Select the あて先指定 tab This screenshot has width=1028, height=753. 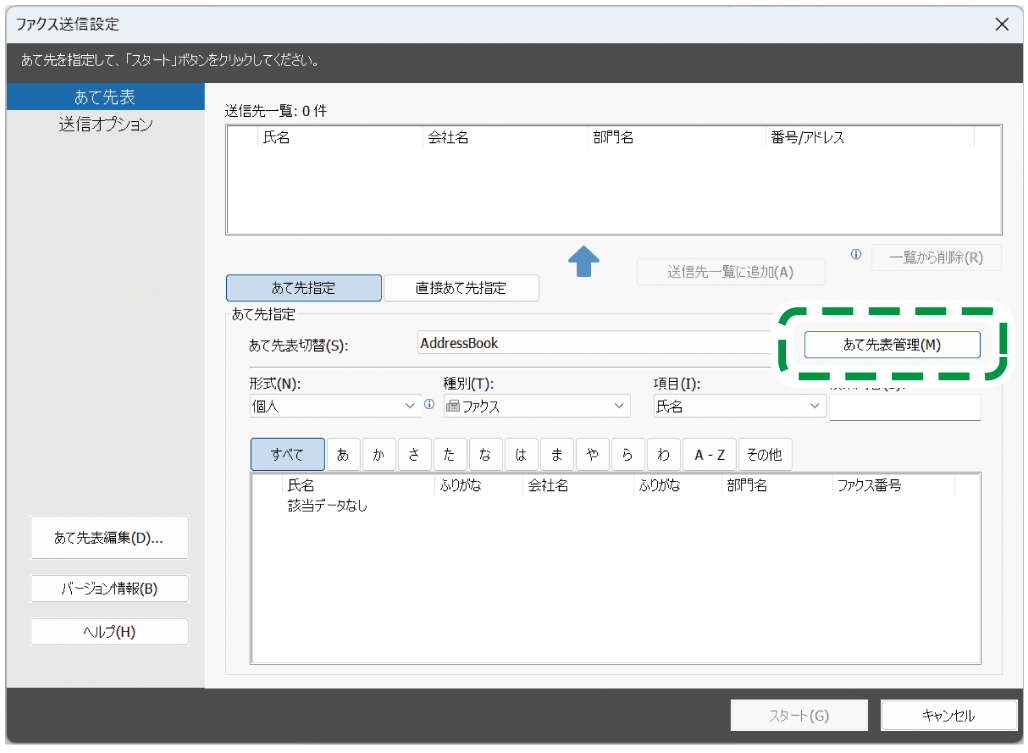(x=304, y=288)
